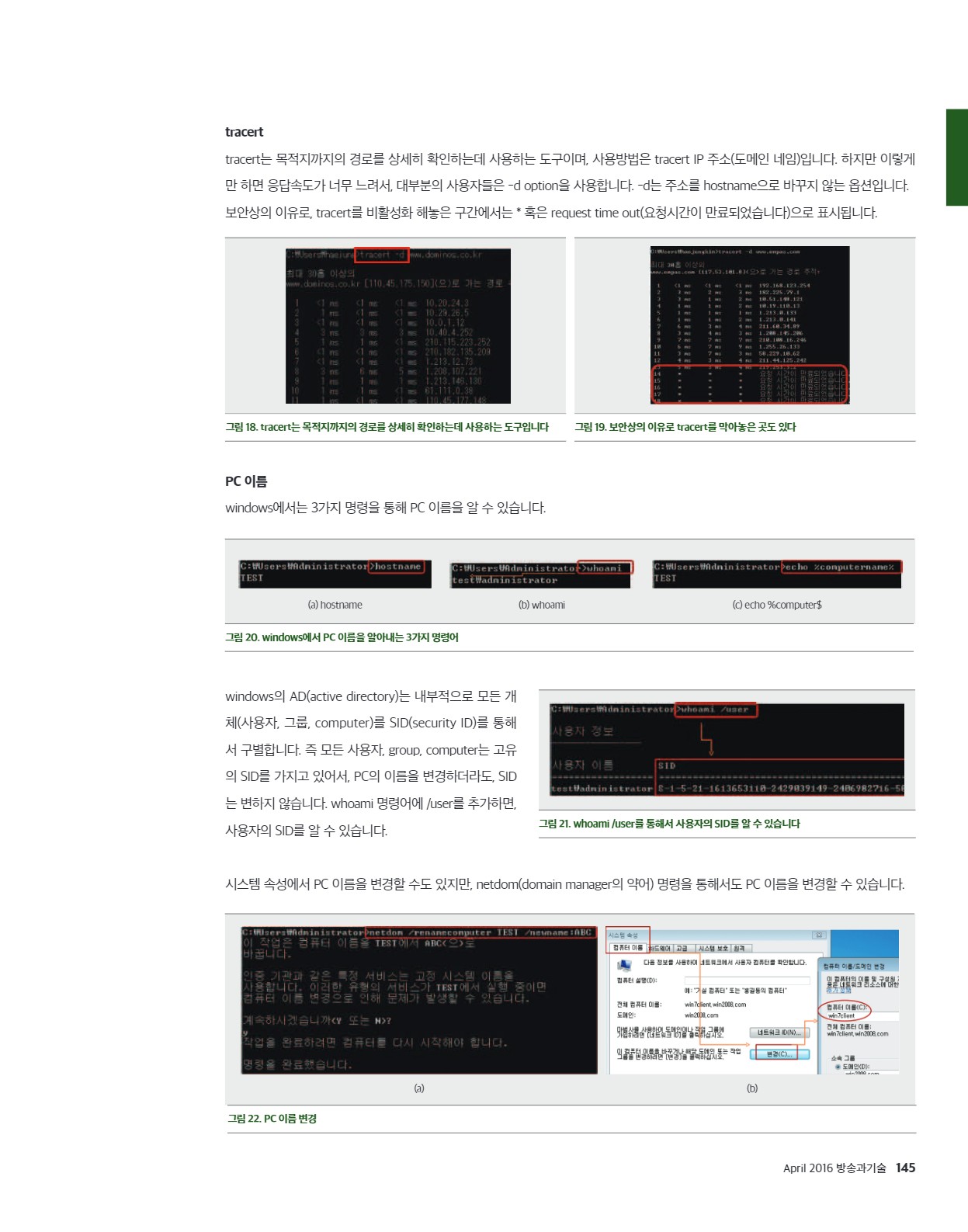Open the 고급 tab

[682, 949]
